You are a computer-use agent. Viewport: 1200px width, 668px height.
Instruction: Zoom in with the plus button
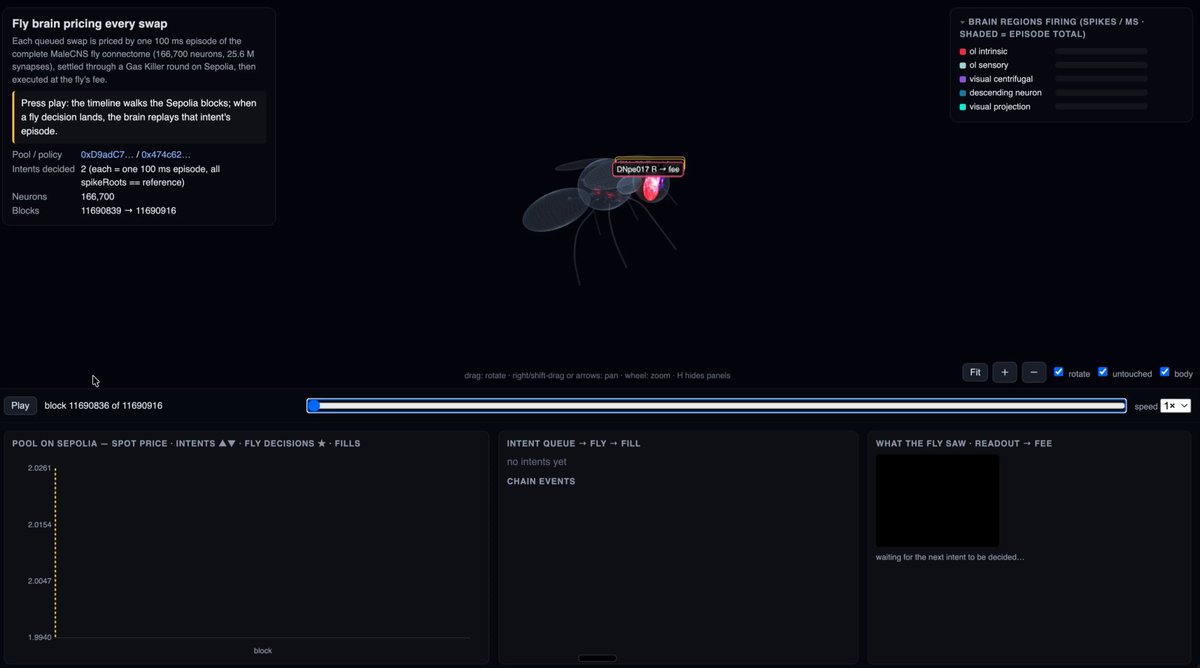[1004, 372]
